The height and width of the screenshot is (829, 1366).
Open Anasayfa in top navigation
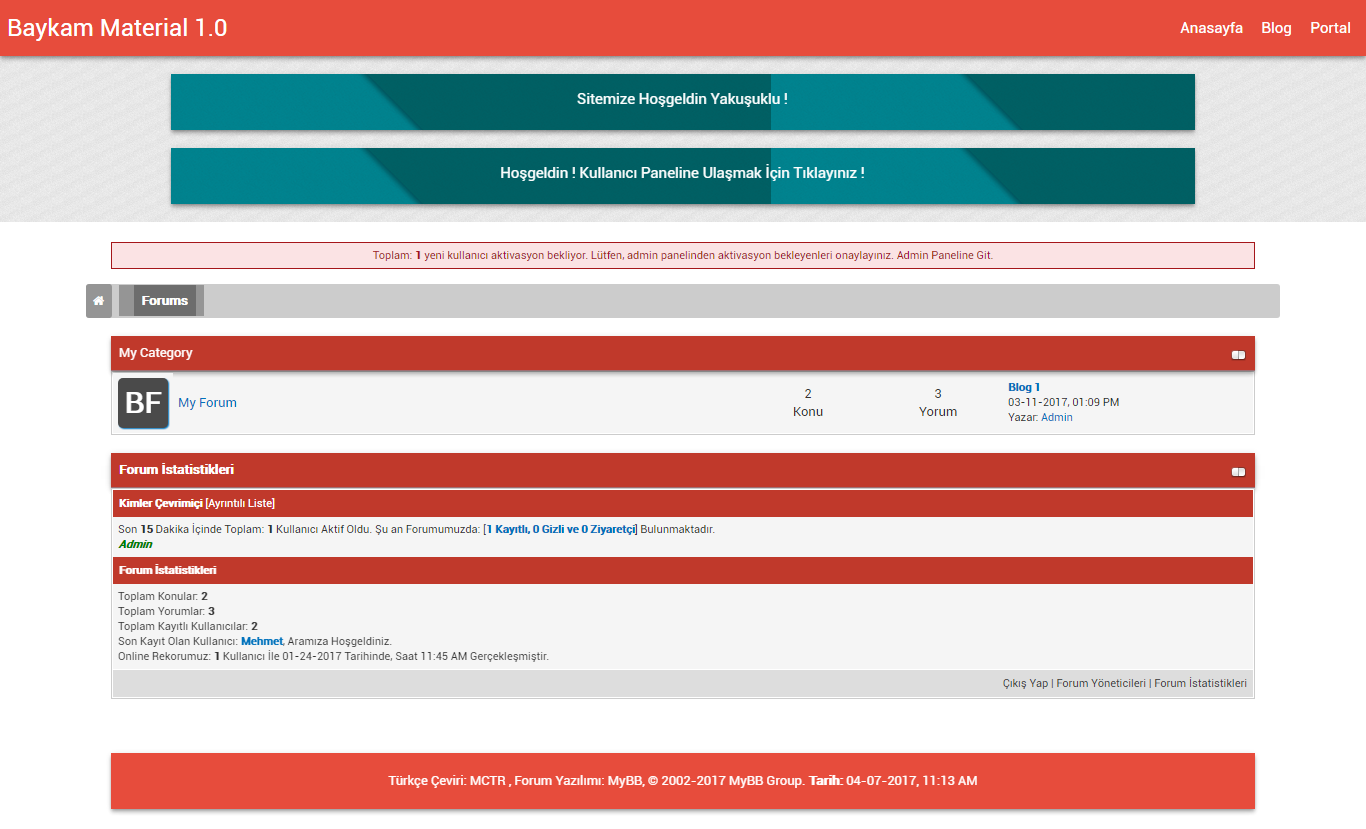click(x=1211, y=28)
